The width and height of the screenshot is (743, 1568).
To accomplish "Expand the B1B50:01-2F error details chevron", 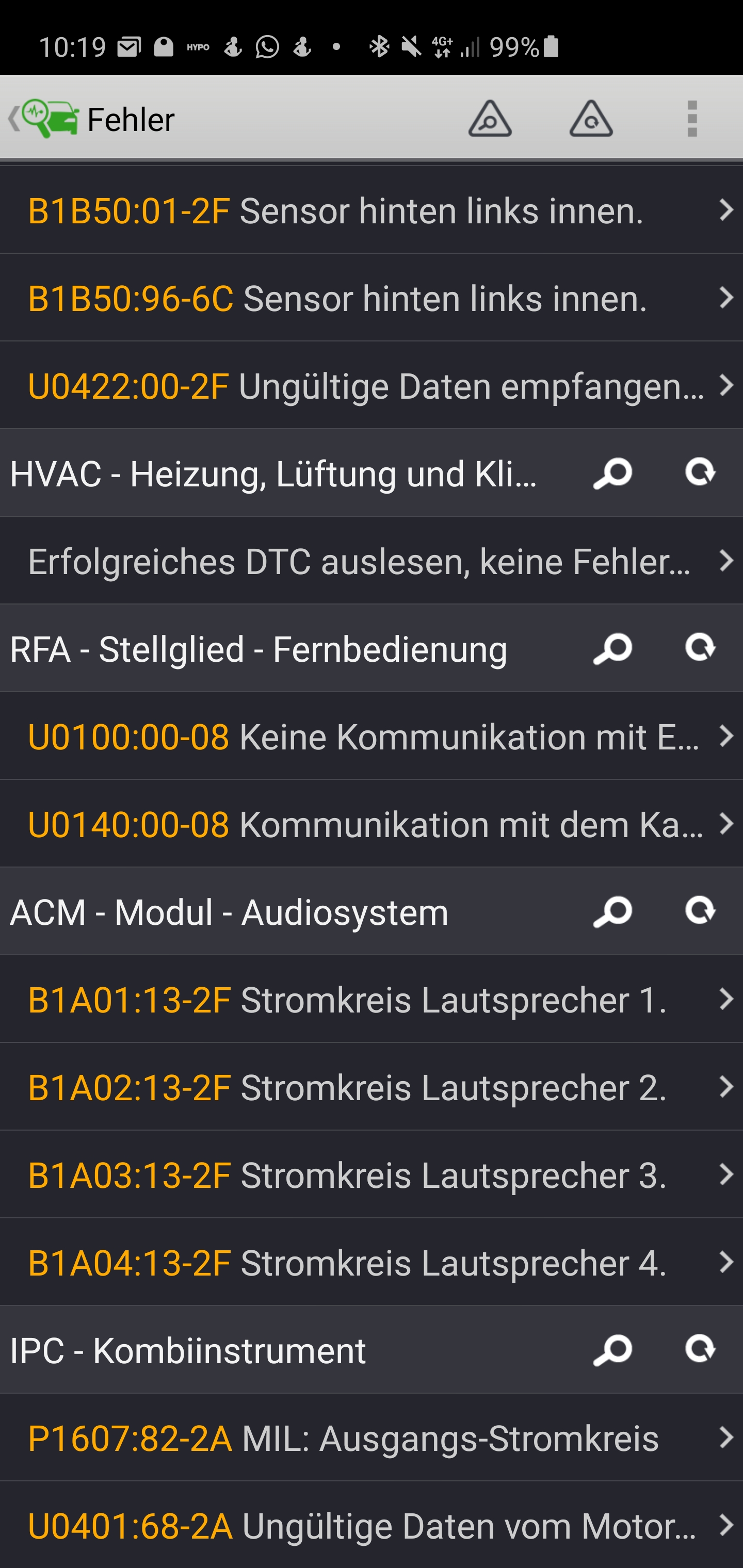I will point(725,210).
